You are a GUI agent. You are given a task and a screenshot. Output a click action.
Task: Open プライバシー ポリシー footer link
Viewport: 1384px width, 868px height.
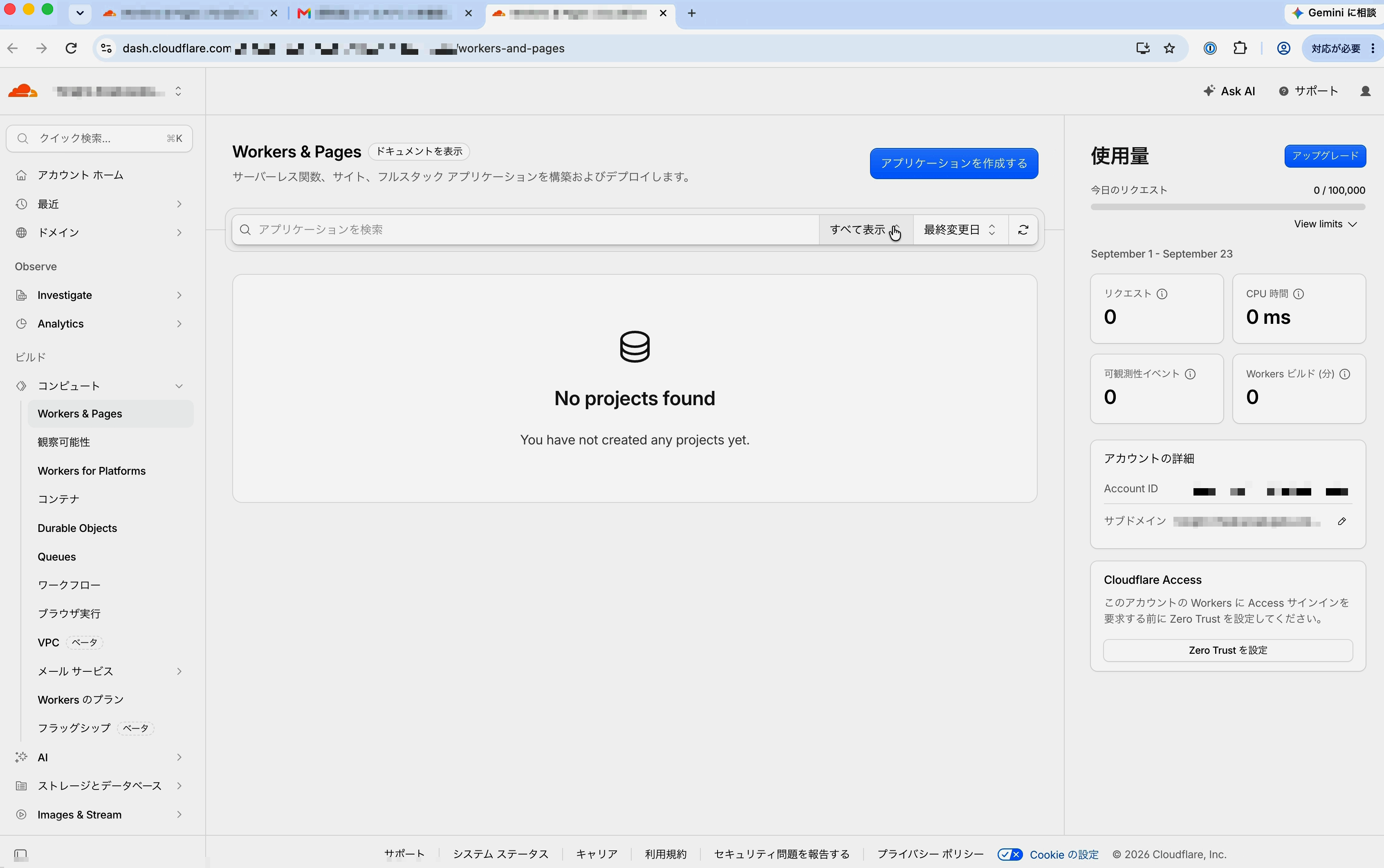pyautogui.click(x=930, y=854)
